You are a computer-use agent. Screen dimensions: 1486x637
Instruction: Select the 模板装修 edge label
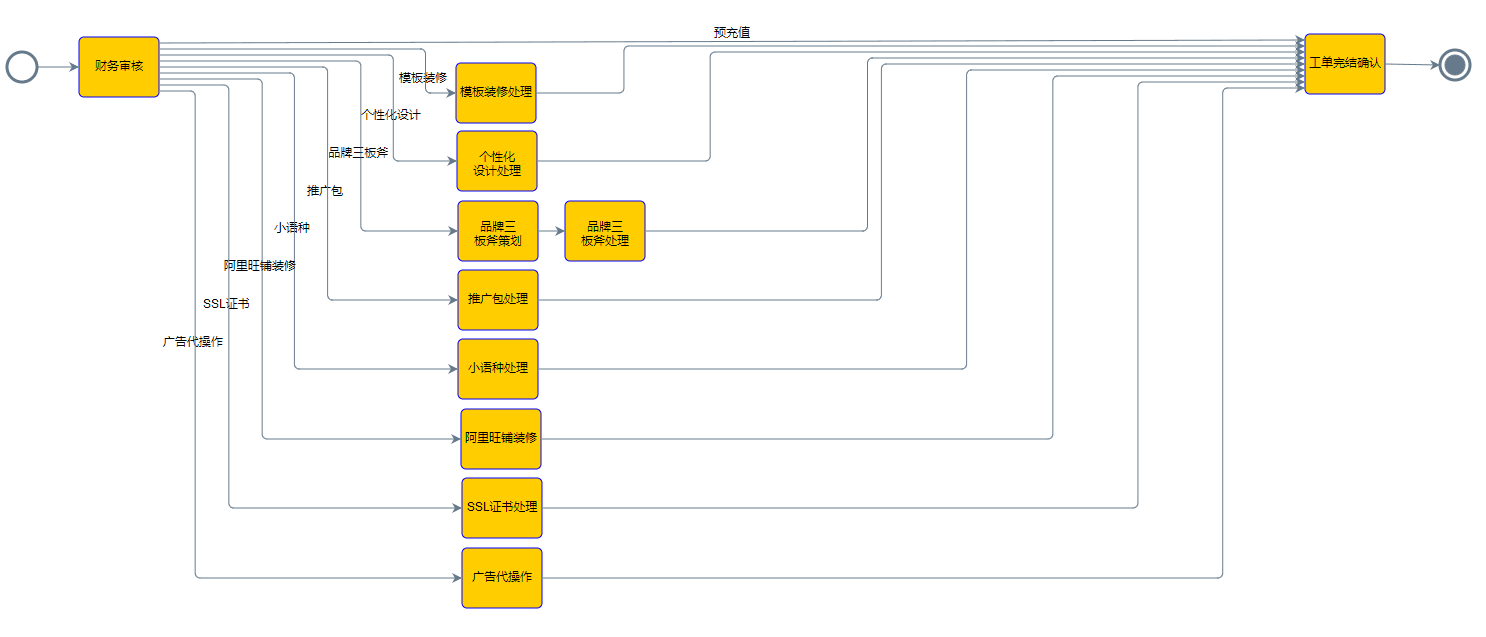pos(423,77)
